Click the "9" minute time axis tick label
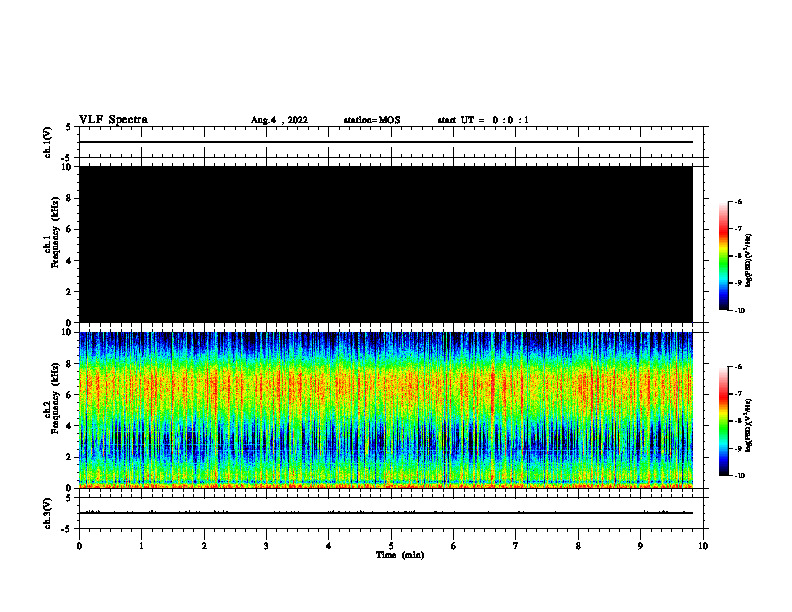The width and height of the screenshot is (792, 612). point(640,546)
